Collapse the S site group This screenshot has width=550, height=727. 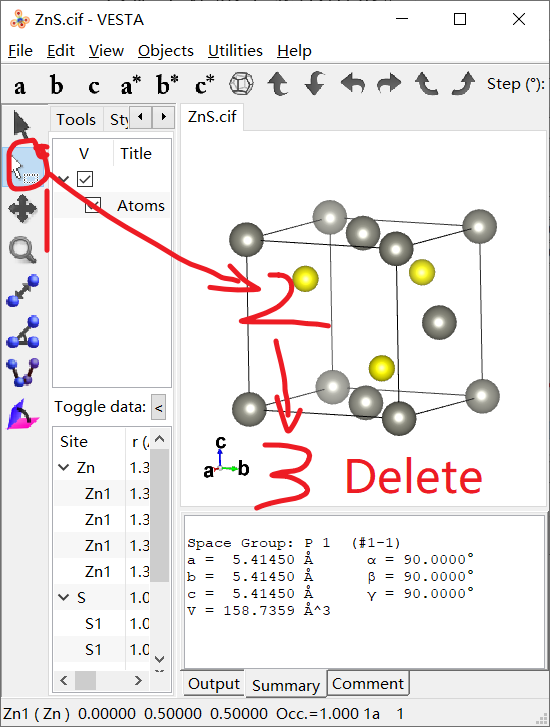tap(64, 597)
